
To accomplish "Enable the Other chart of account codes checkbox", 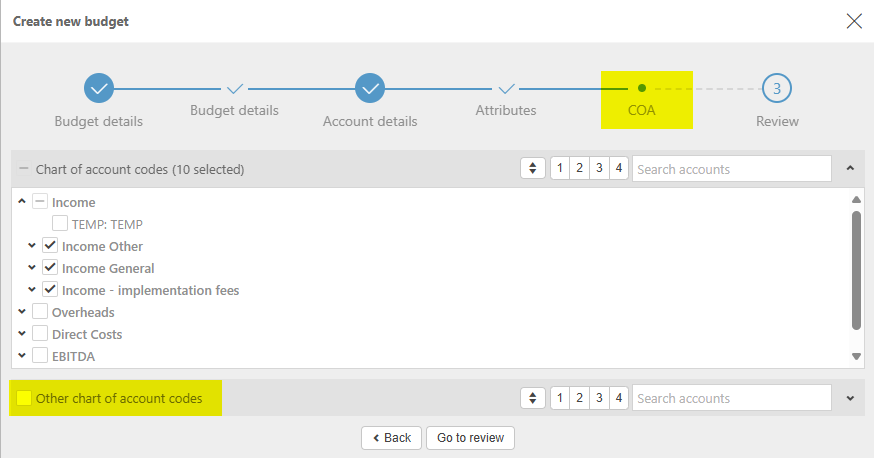I will (x=24, y=398).
